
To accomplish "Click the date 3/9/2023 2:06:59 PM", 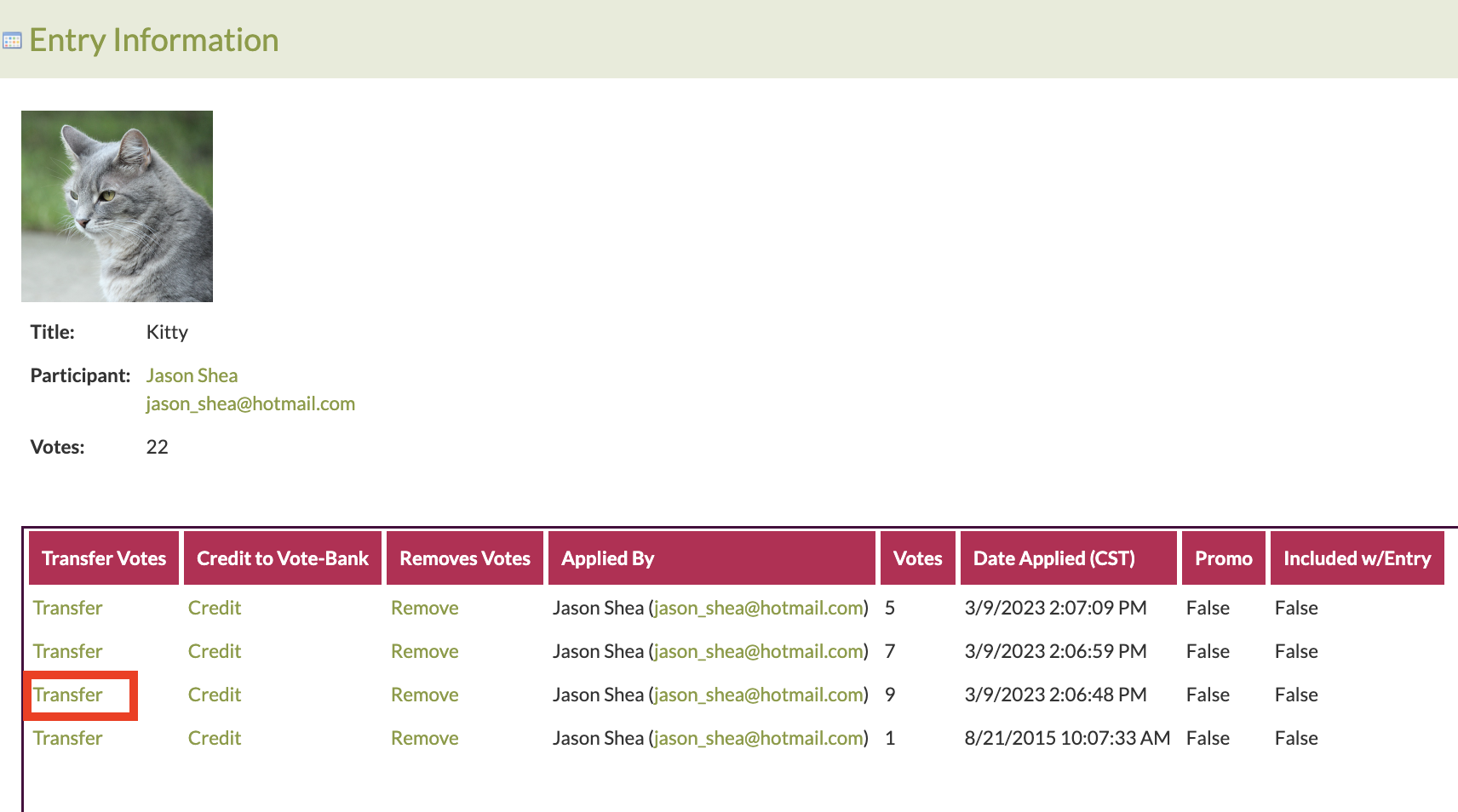I will (1055, 651).
